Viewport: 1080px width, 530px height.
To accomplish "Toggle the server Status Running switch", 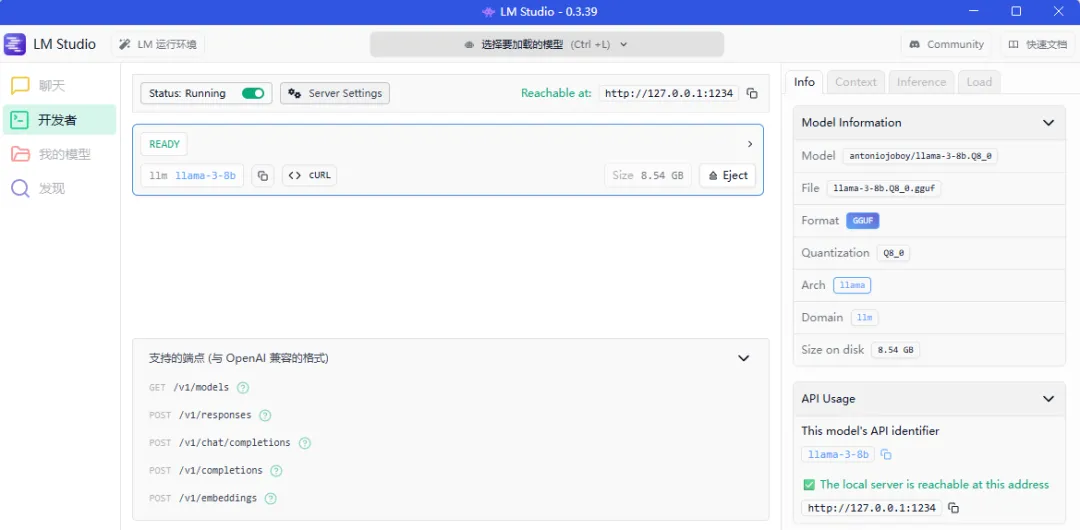I will 253,93.
